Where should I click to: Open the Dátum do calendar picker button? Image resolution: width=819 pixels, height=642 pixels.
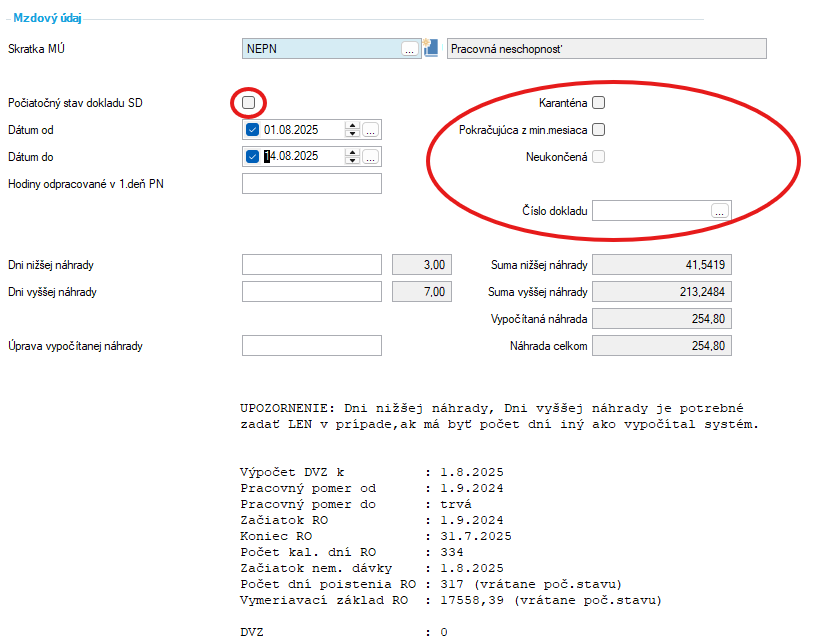click(x=370, y=157)
